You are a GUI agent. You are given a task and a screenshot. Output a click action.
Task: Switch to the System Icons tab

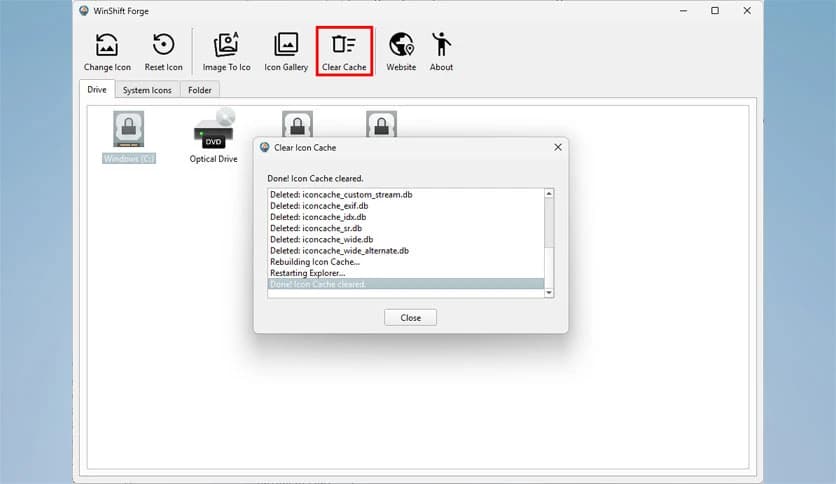(x=147, y=90)
